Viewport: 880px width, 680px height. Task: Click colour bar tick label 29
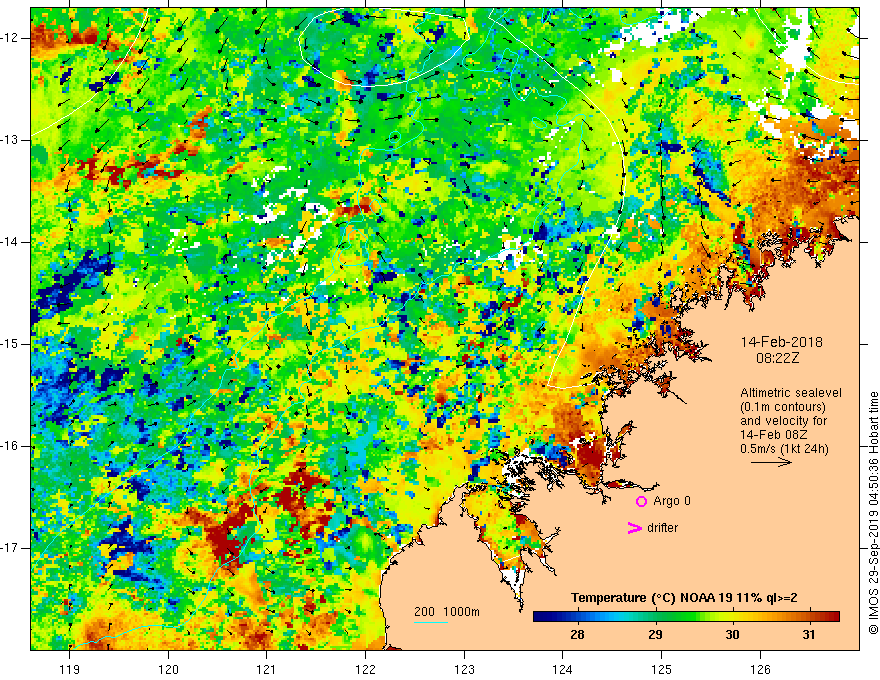pyautogui.click(x=655, y=635)
